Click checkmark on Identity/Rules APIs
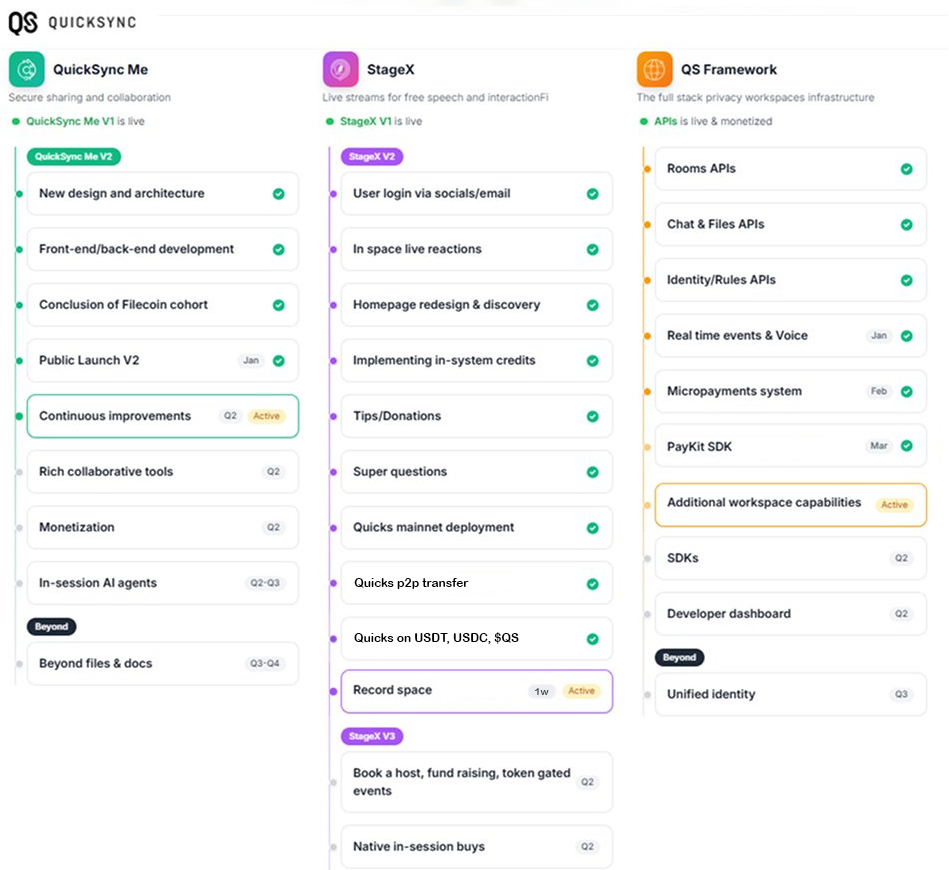 pos(907,280)
